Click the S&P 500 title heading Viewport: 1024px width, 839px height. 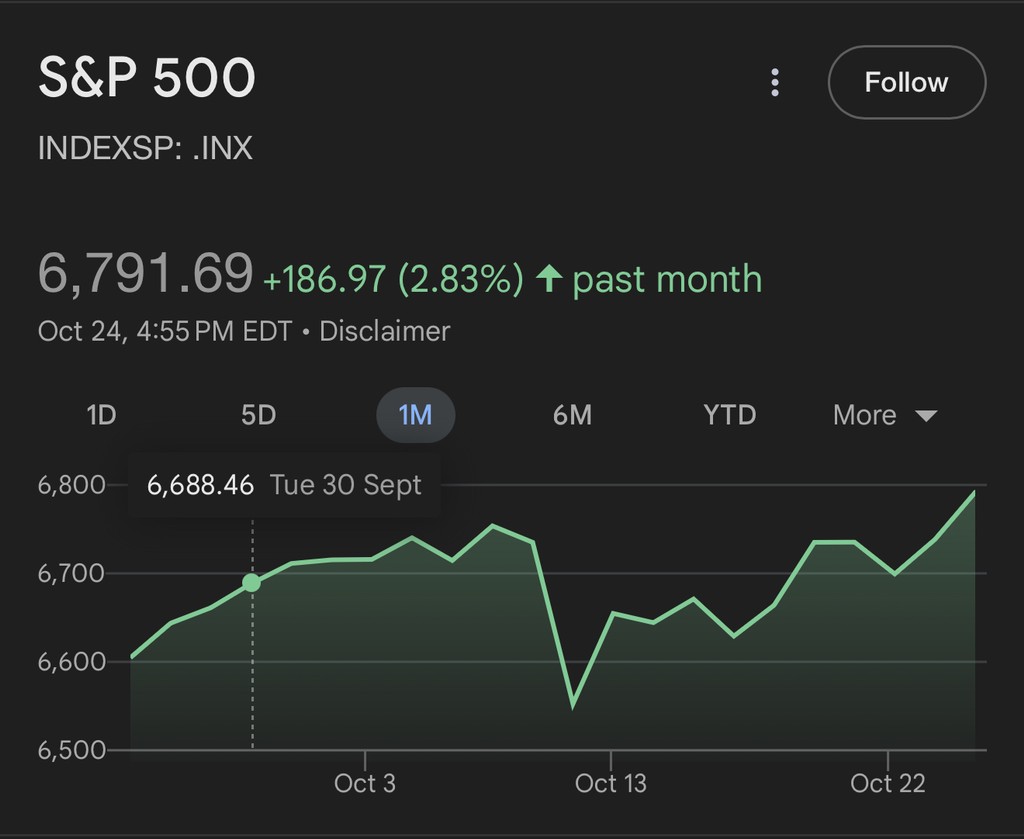click(x=147, y=79)
